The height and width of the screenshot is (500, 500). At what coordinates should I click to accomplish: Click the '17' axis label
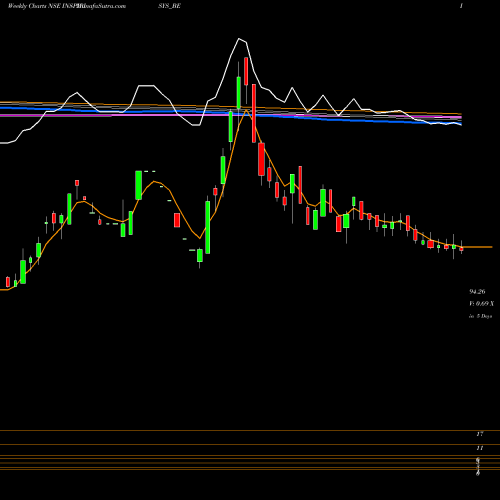tap(480, 434)
